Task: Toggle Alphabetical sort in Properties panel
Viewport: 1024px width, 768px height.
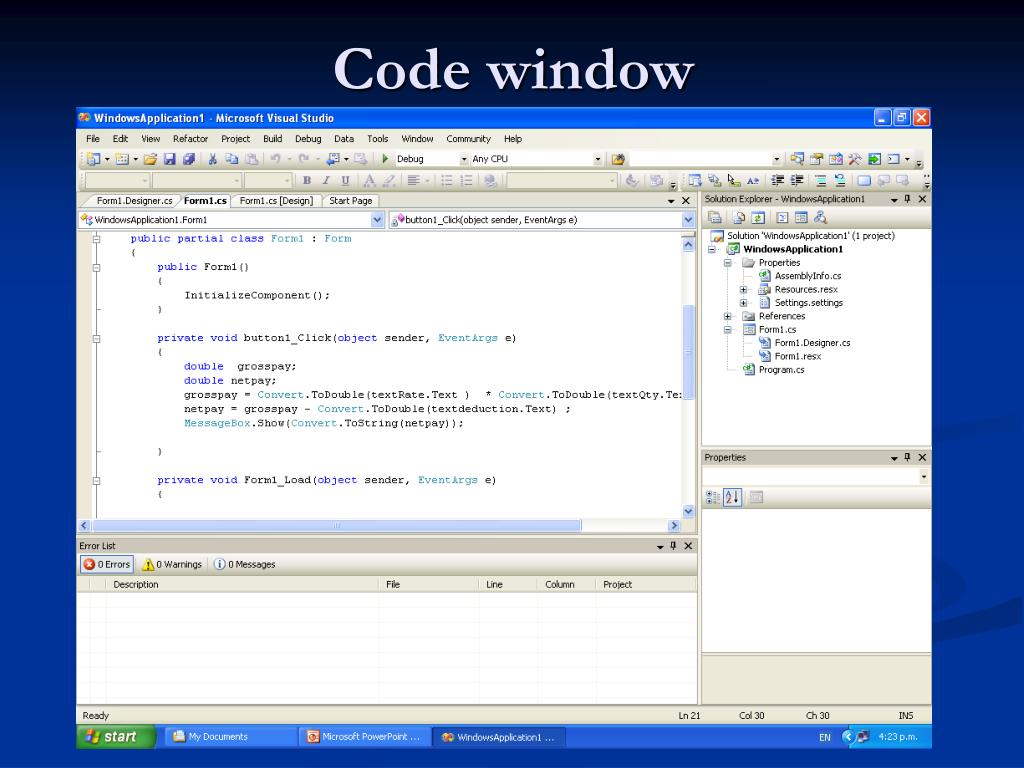Action: (733, 498)
